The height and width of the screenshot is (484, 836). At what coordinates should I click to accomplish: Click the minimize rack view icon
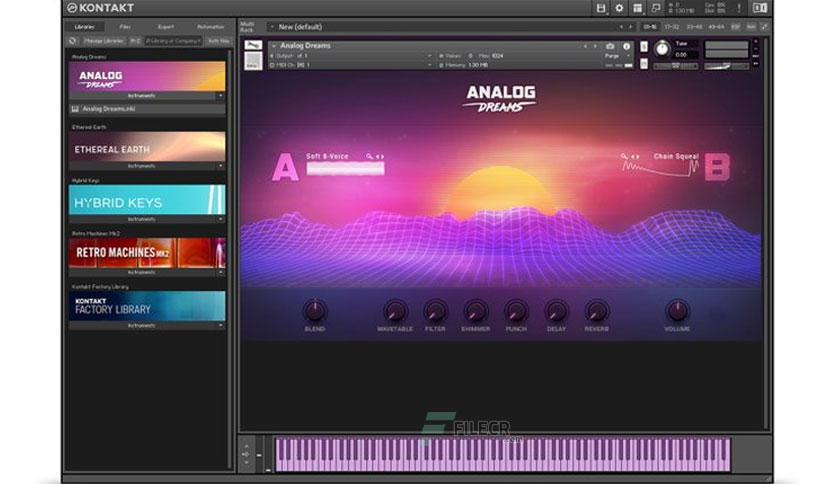(x=764, y=27)
